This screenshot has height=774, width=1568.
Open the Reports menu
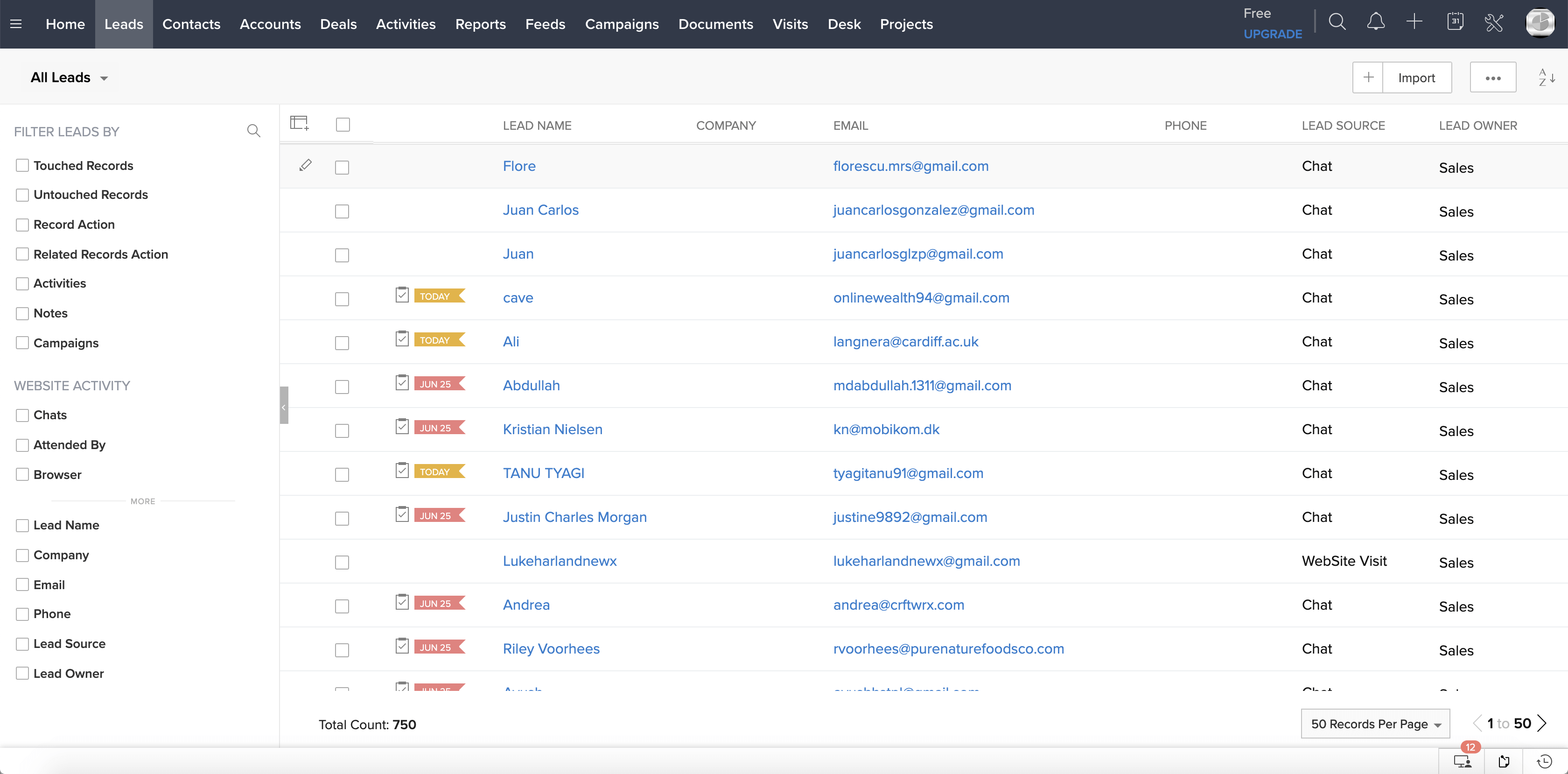point(480,24)
